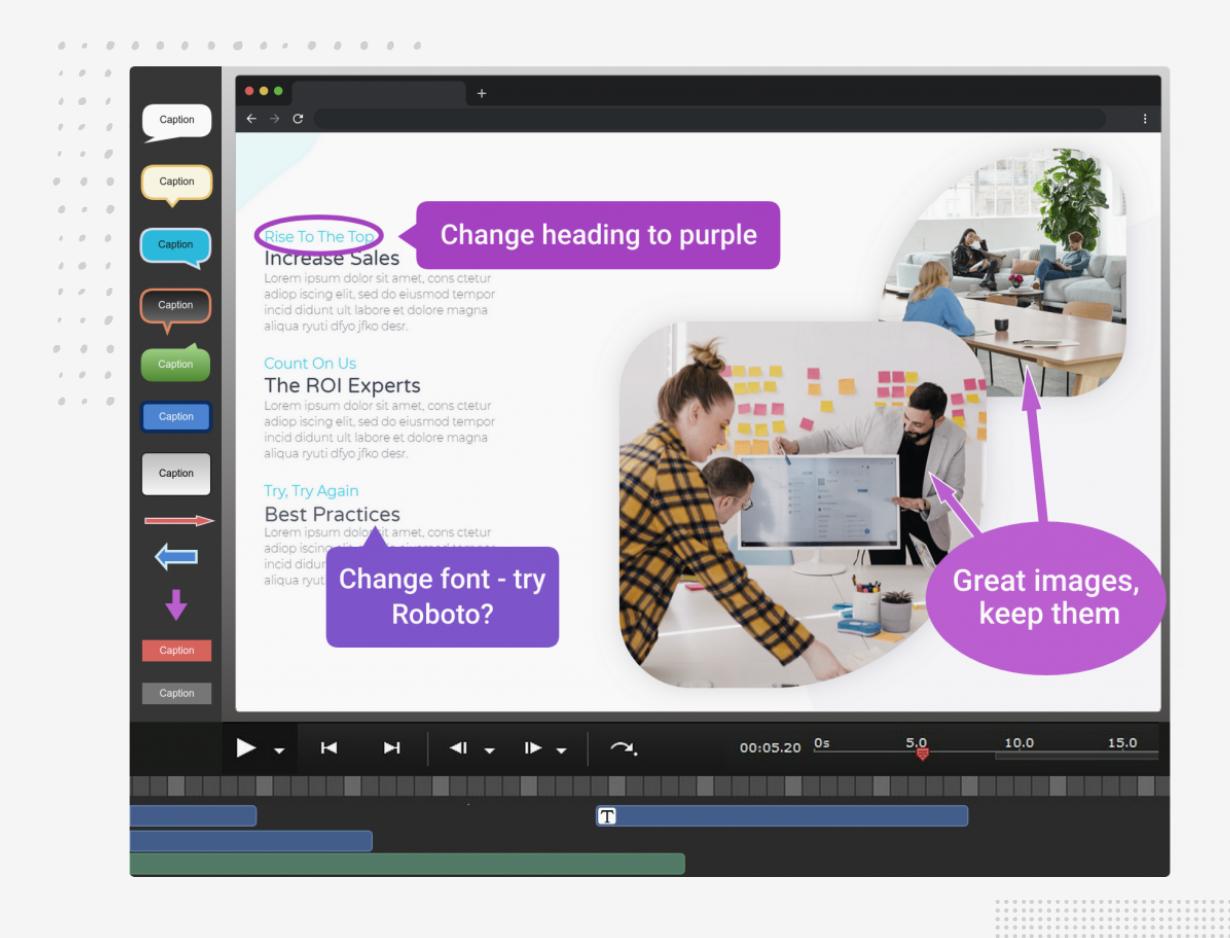Viewport: 1230px width, 938px height.
Task: Jump to the start of the timeline
Action: point(328,748)
